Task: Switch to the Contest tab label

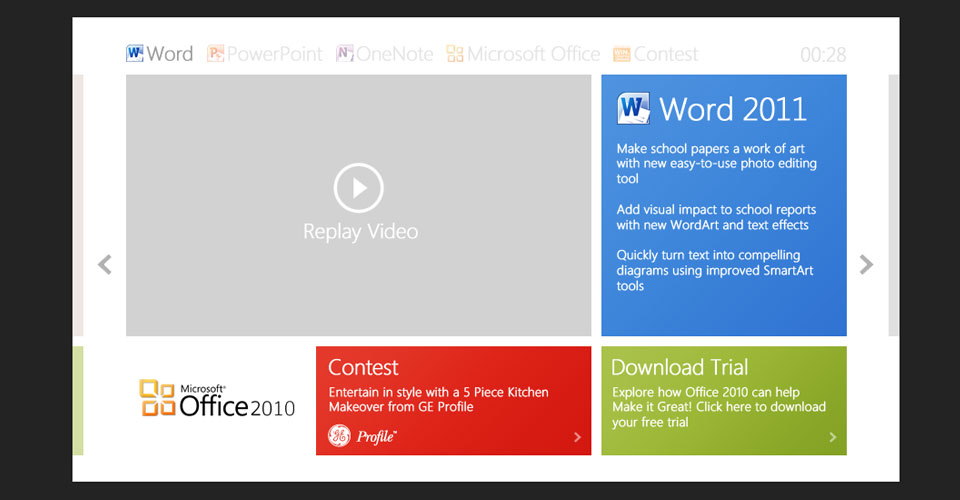Action: (x=666, y=54)
